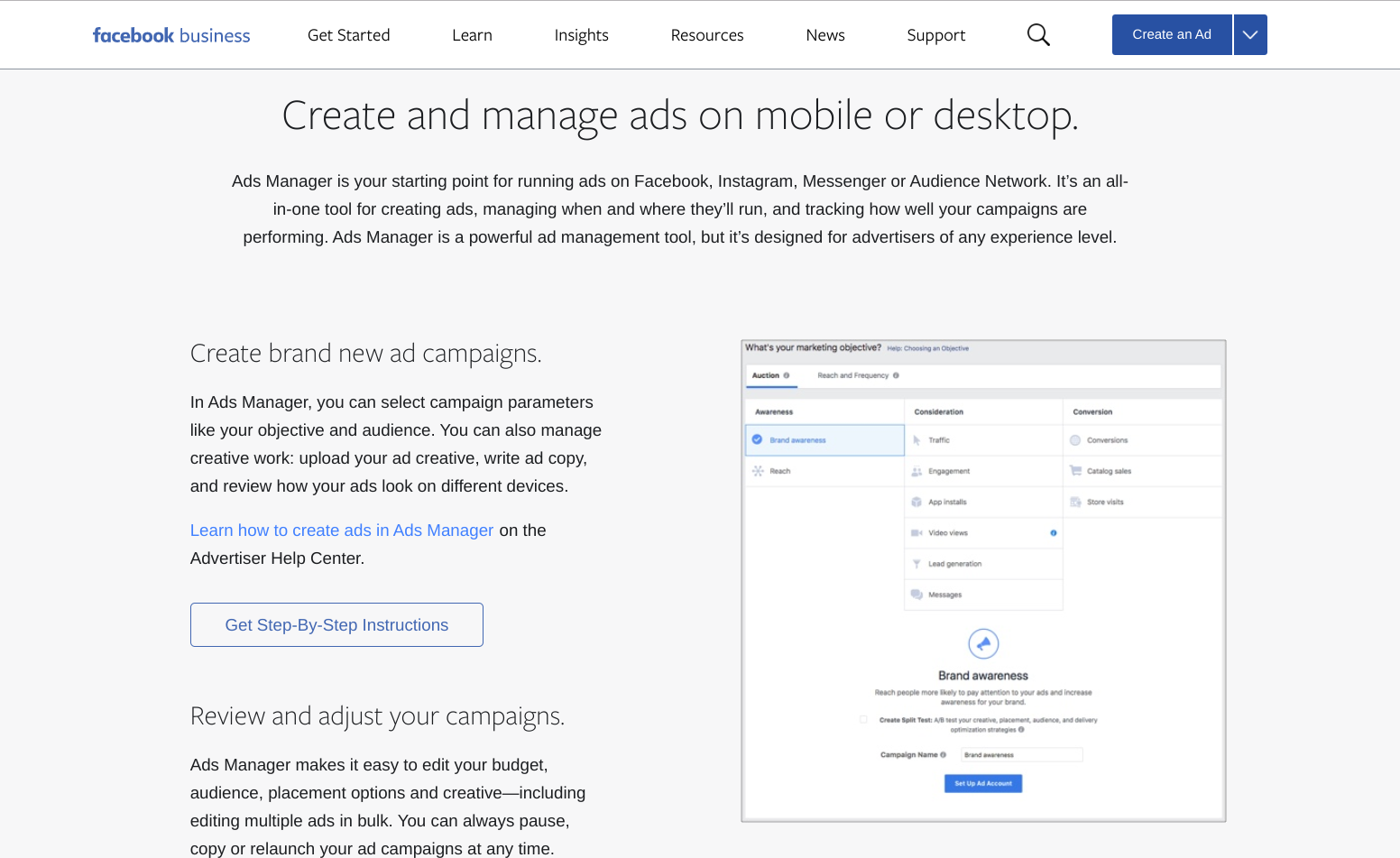Open the search magnifier icon
This screenshot has width=1400, height=858.
pos(1038,35)
